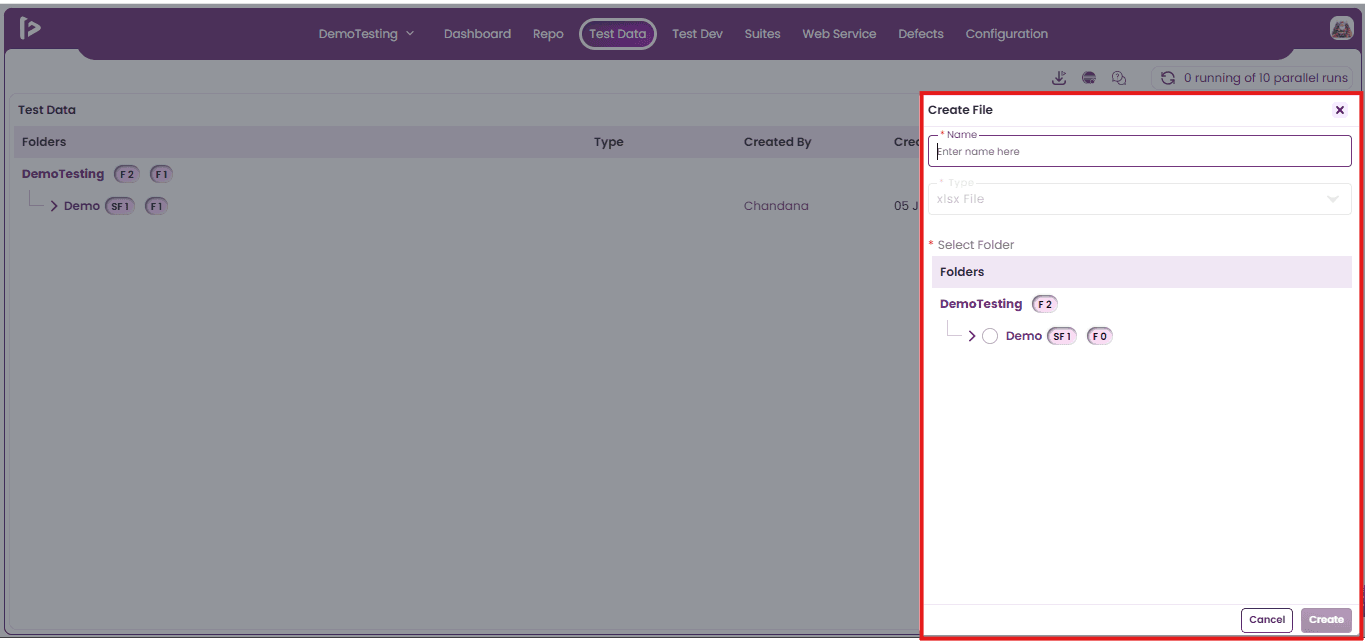Click the Folders header in Select Folder
Screen dimensions: 1365x641
[x=962, y=272]
